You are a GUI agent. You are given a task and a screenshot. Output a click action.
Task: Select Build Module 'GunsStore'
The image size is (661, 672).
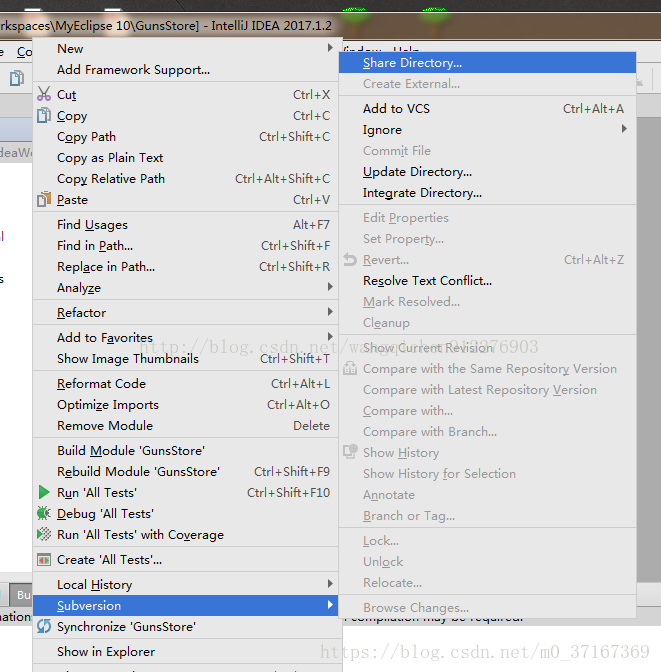pos(186,450)
